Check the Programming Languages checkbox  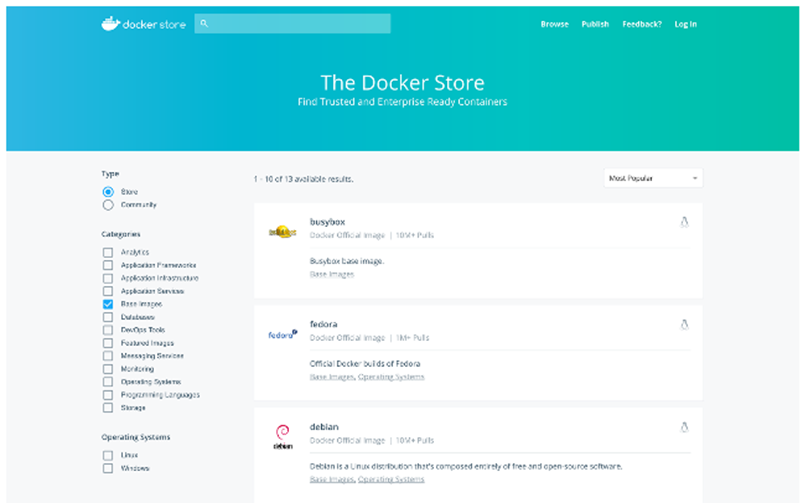point(108,395)
